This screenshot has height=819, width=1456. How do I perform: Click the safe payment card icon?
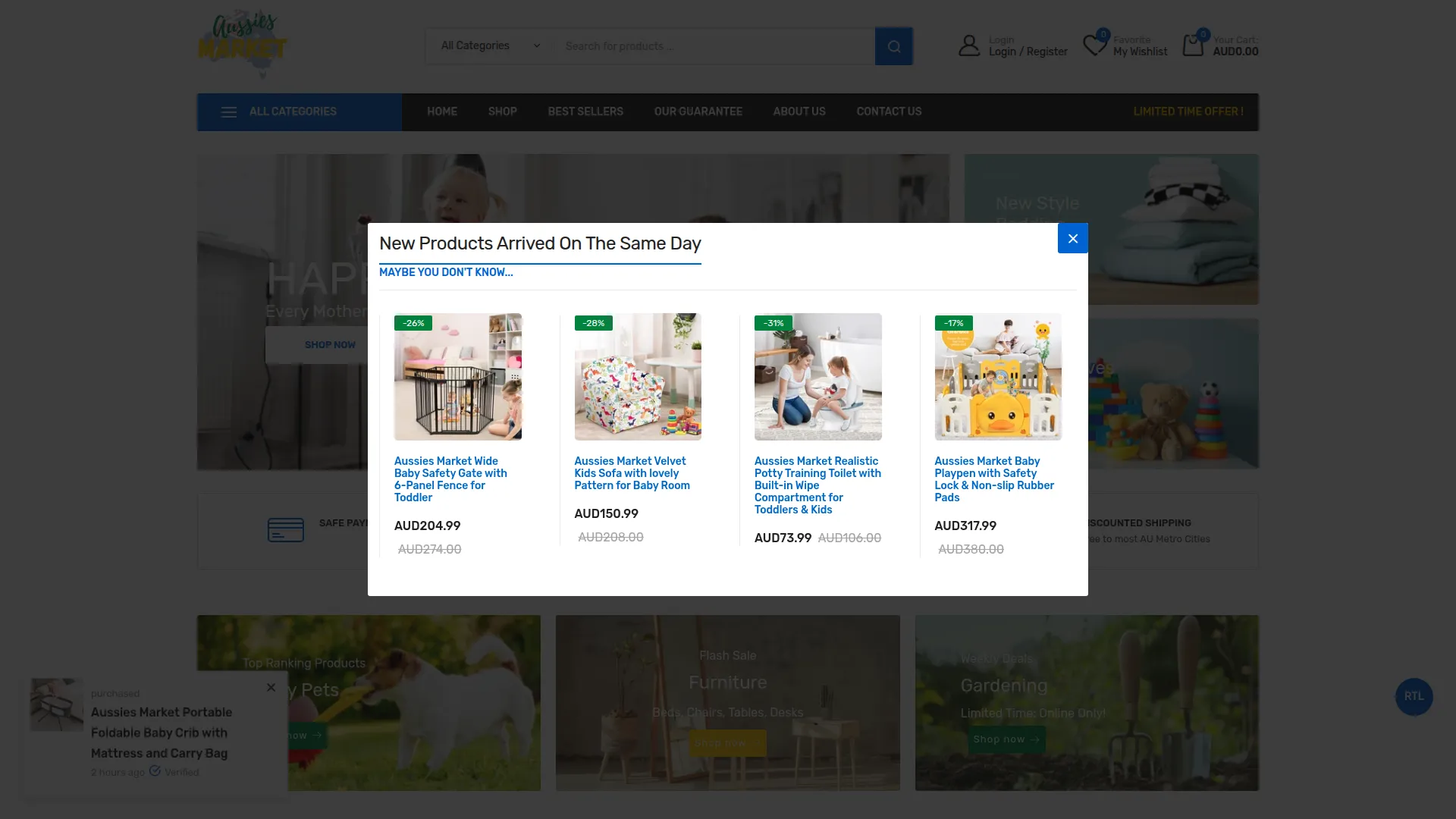(285, 530)
